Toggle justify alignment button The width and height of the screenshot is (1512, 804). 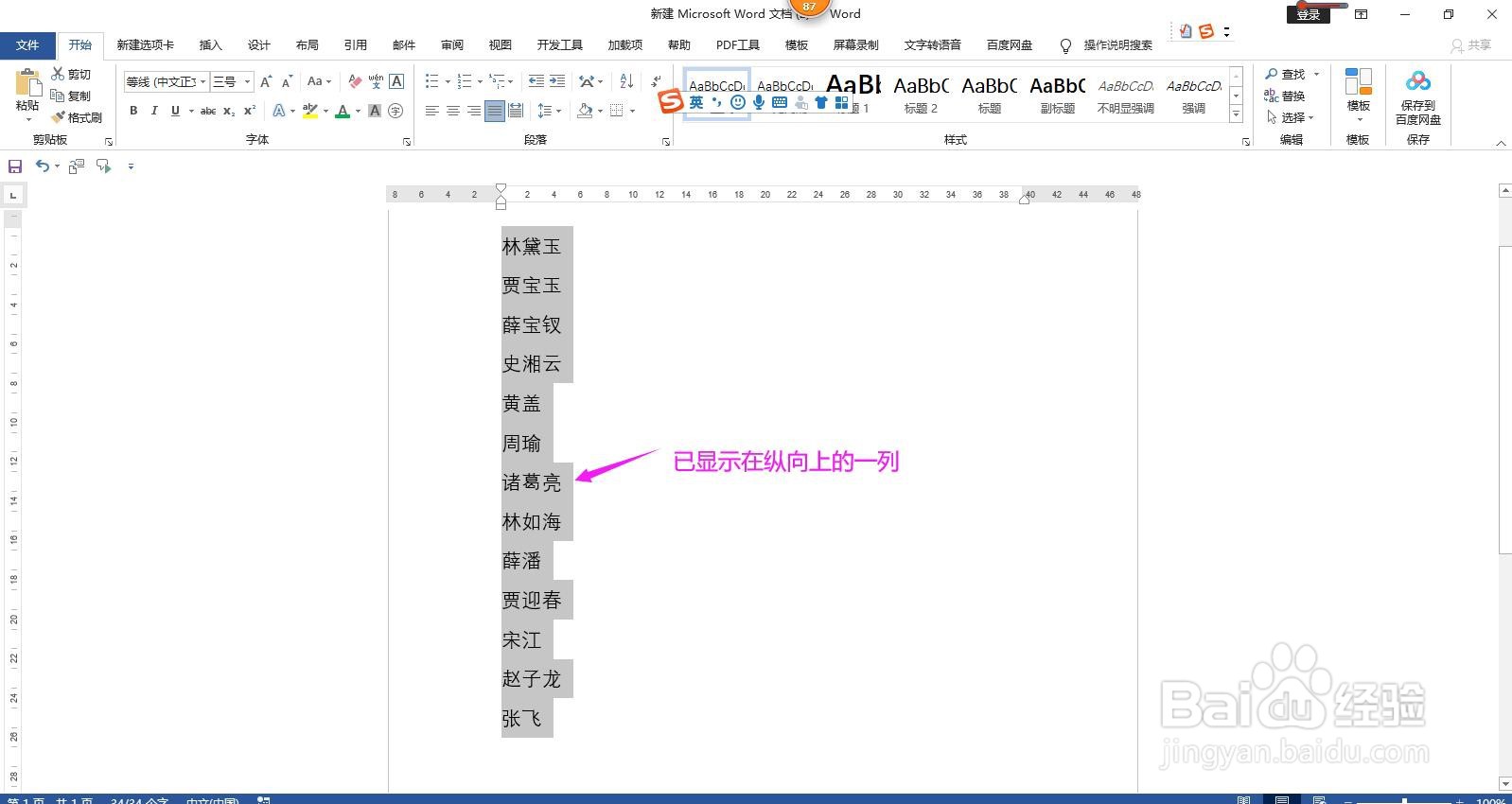pos(494,111)
